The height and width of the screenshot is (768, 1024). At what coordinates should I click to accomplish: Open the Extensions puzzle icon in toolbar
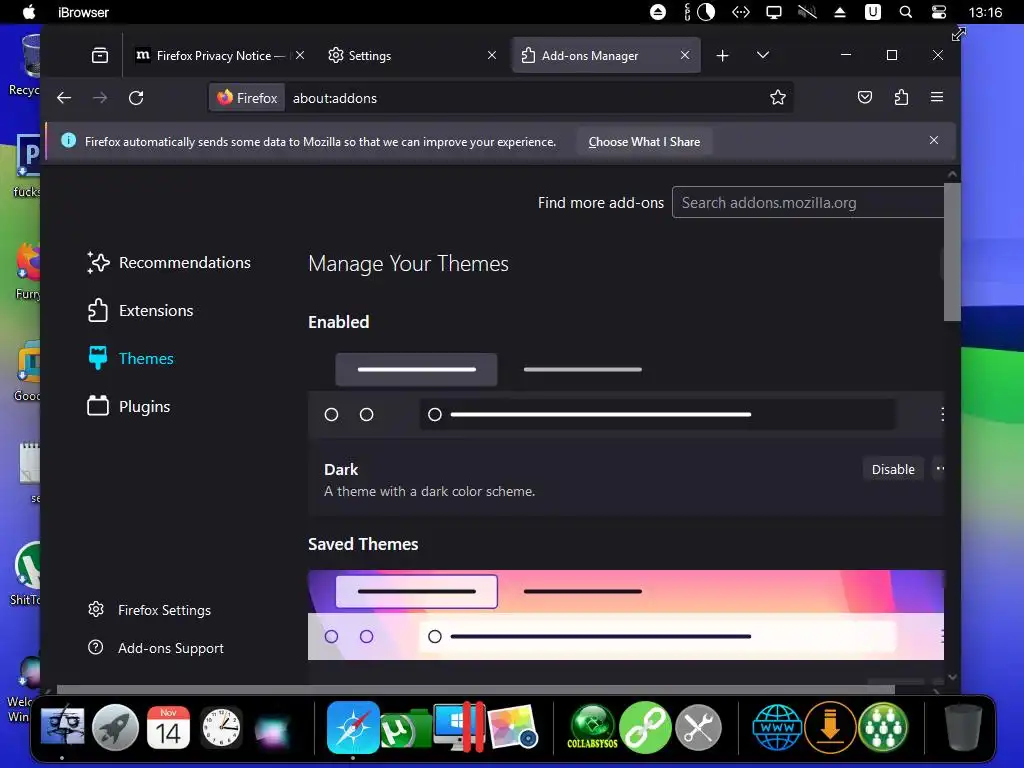click(x=901, y=97)
